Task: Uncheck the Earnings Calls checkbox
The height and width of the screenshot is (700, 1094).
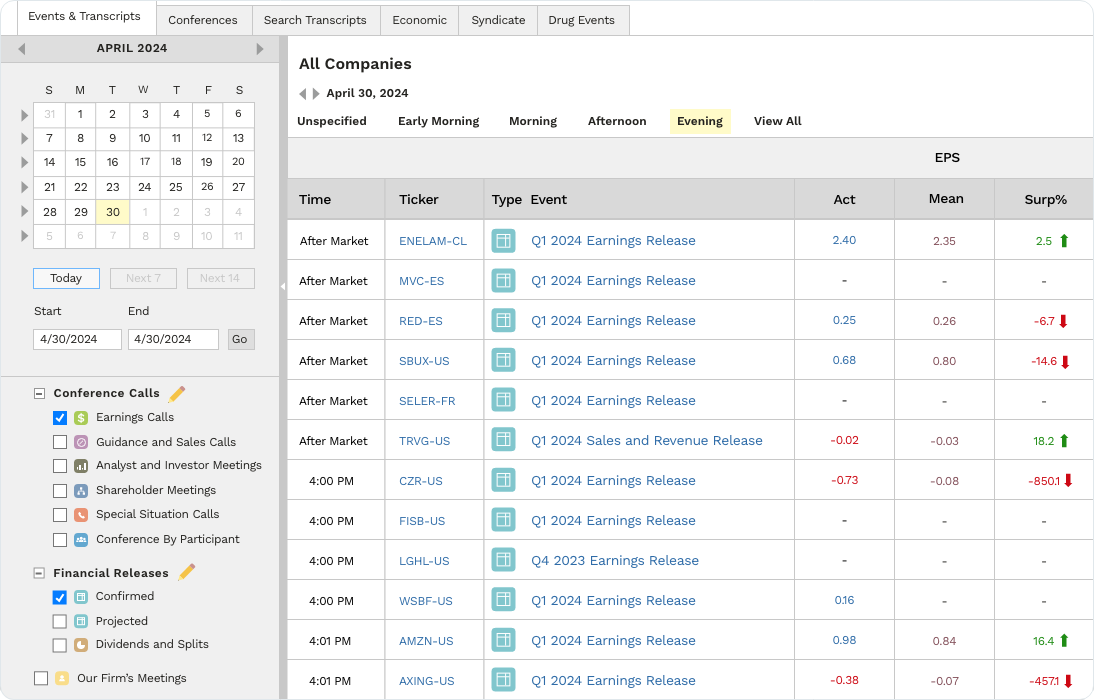Action: click(x=60, y=418)
